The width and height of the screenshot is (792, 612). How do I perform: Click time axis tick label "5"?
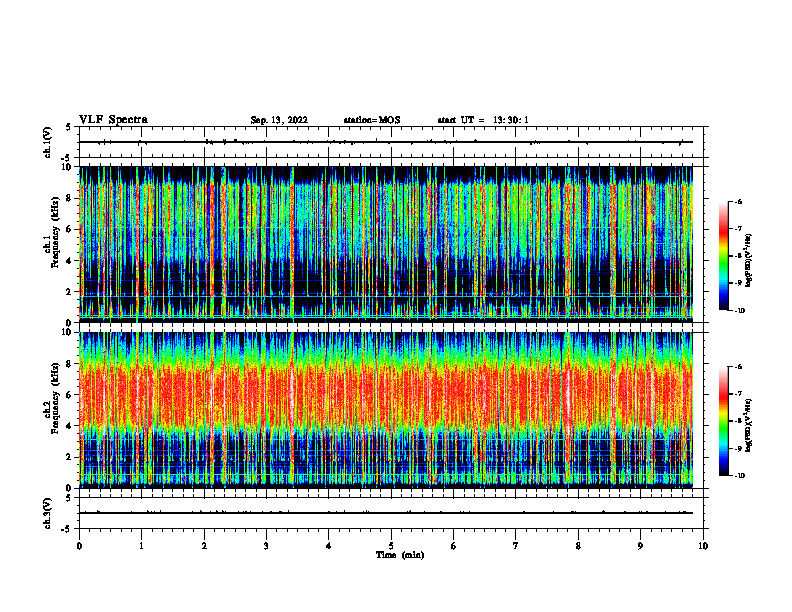(391, 546)
